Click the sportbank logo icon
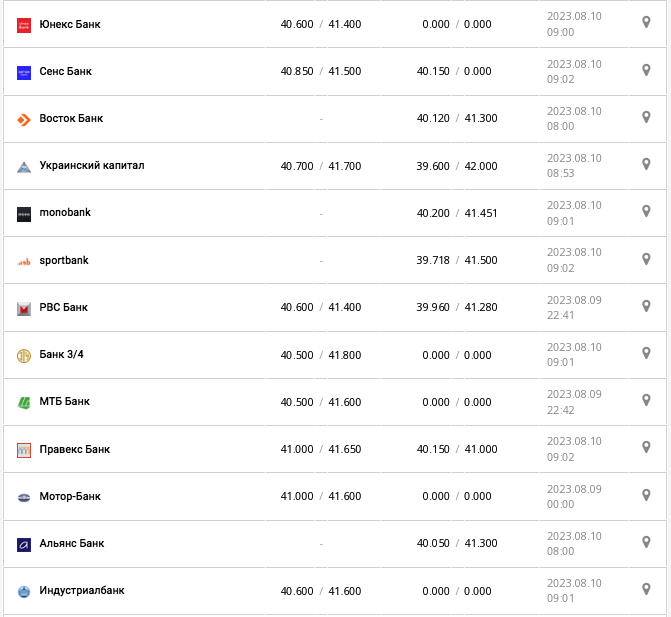This screenshot has height=617, width=671. pos(24,261)
